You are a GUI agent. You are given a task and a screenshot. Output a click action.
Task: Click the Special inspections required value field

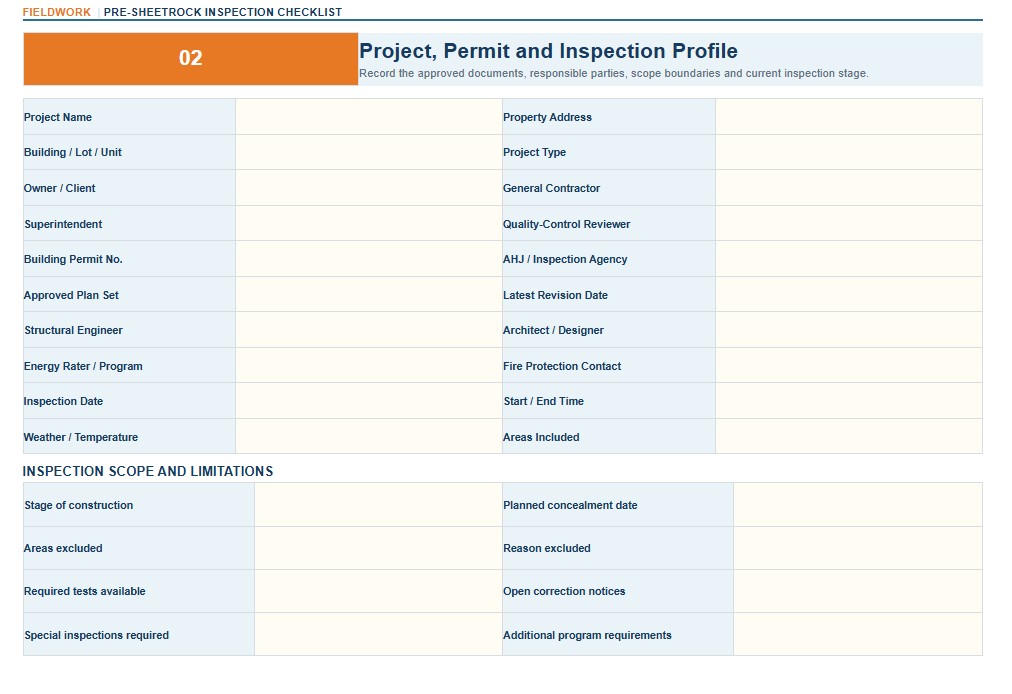pos(378,635)
